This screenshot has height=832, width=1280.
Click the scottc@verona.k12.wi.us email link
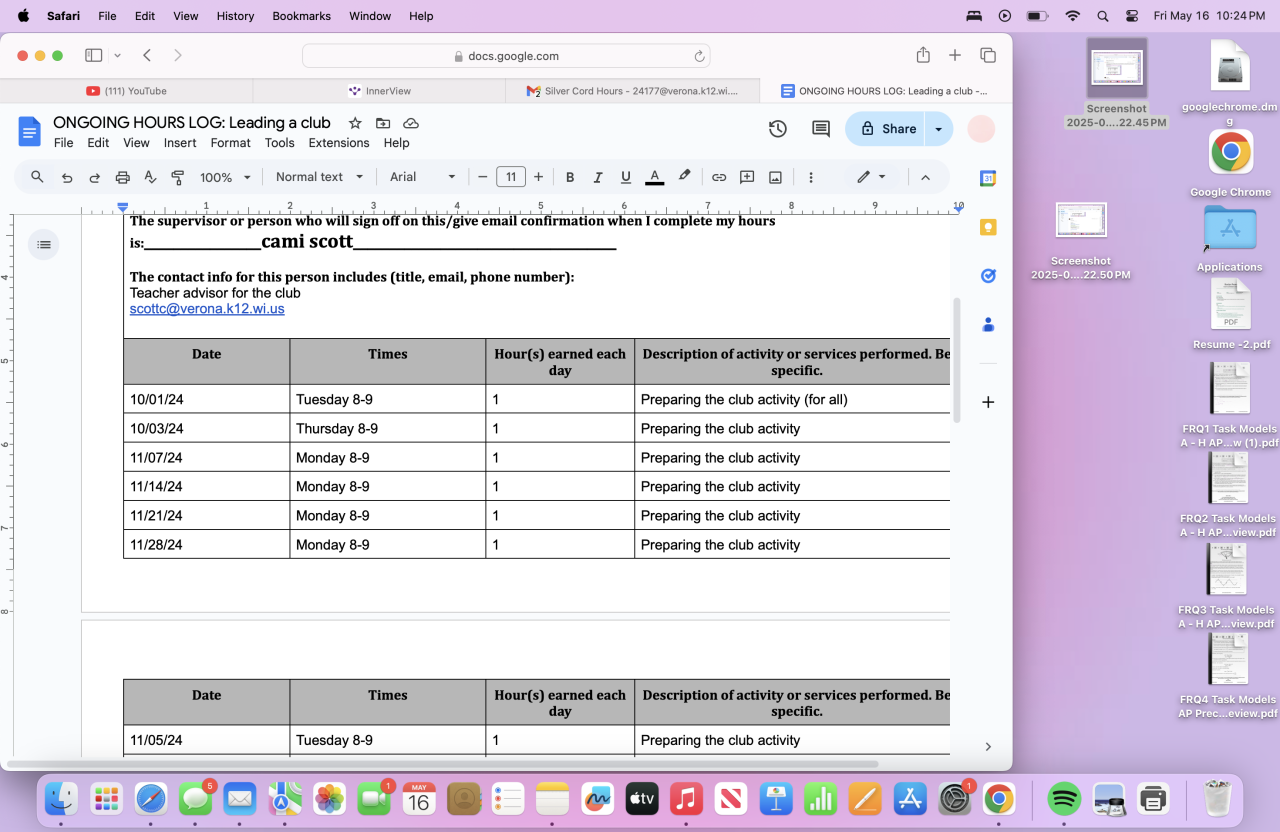click(207, 309)
